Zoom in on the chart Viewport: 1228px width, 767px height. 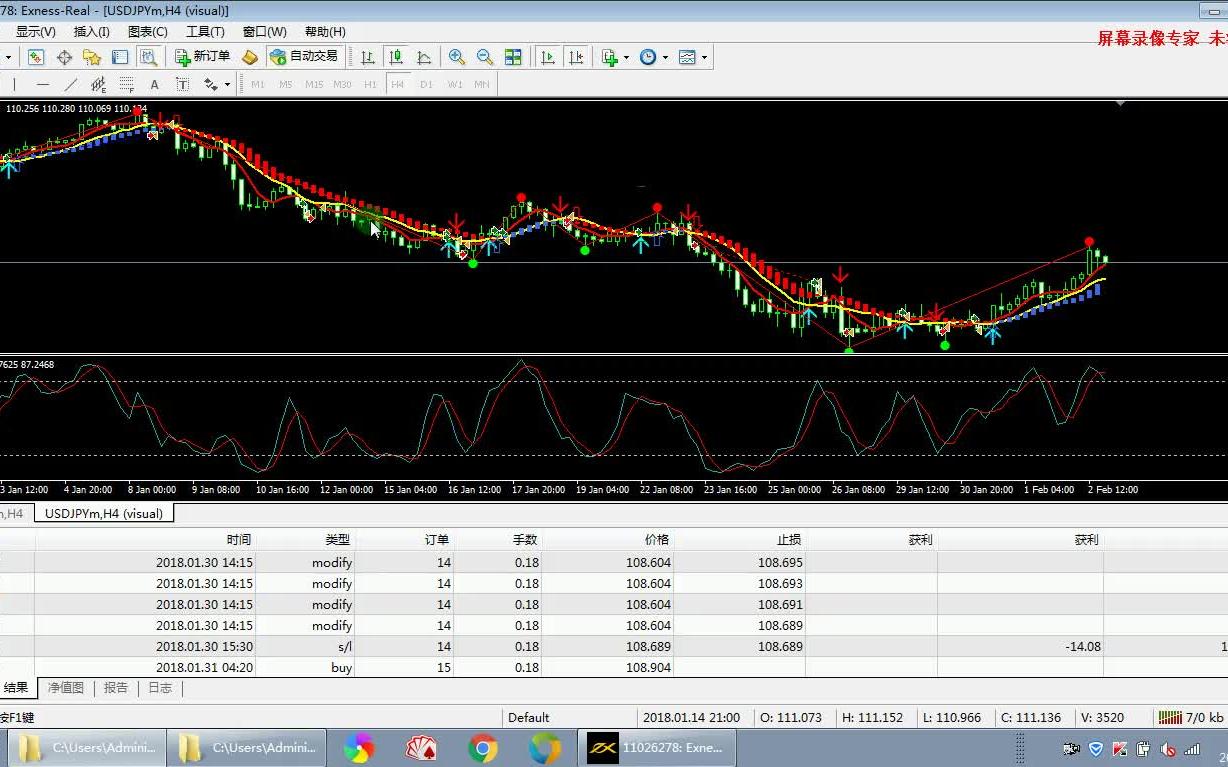pyautogui.click(x=457, y=57)
